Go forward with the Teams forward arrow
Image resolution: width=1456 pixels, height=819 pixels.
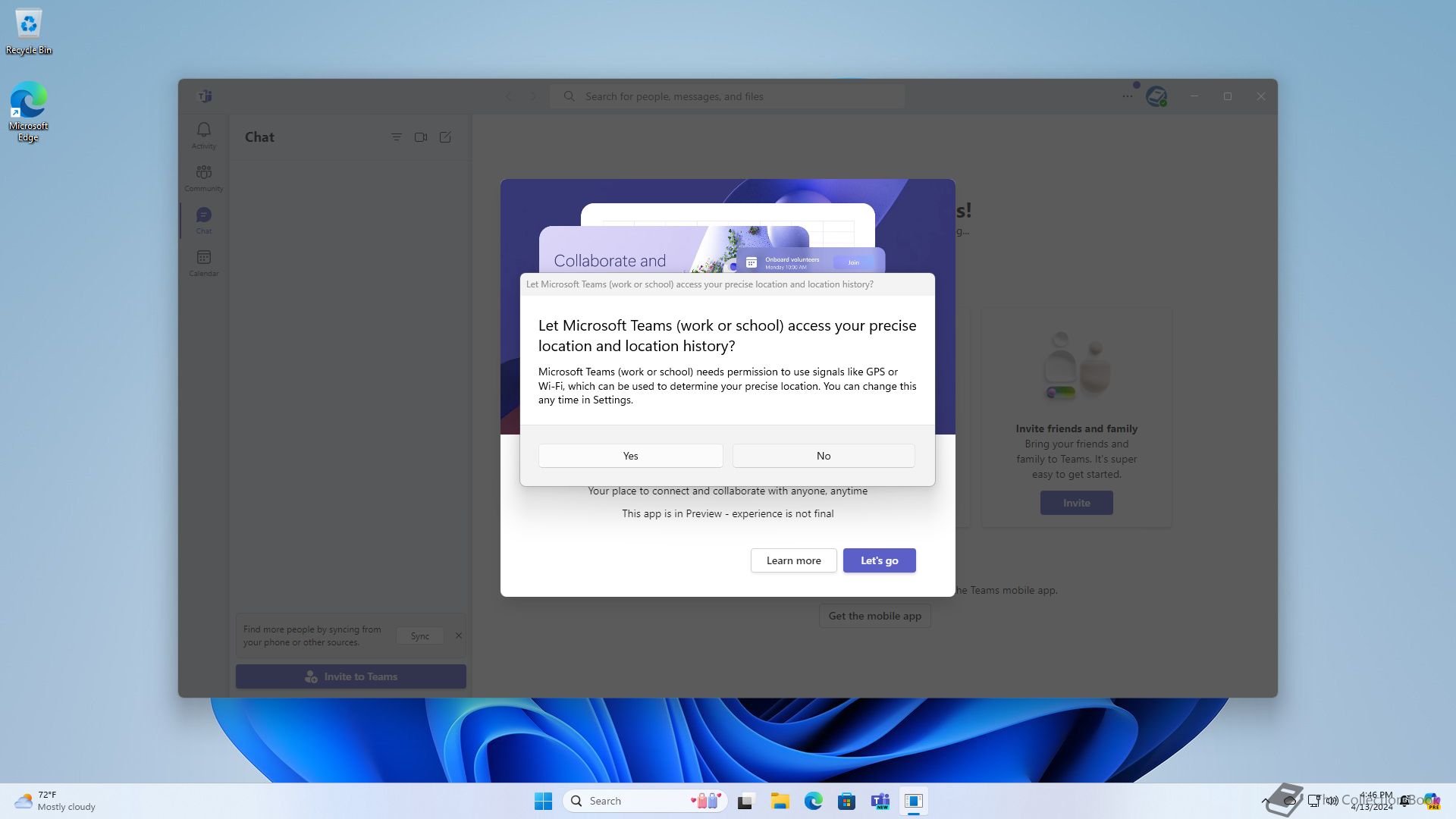[533, 96]
